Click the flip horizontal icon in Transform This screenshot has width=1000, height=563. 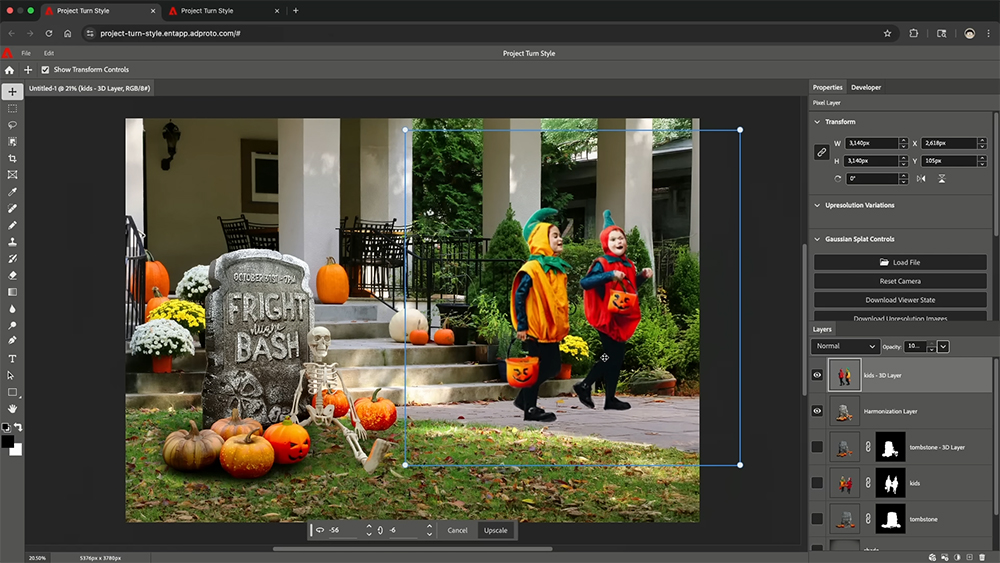pyautogui.click(x=921, y=179)
